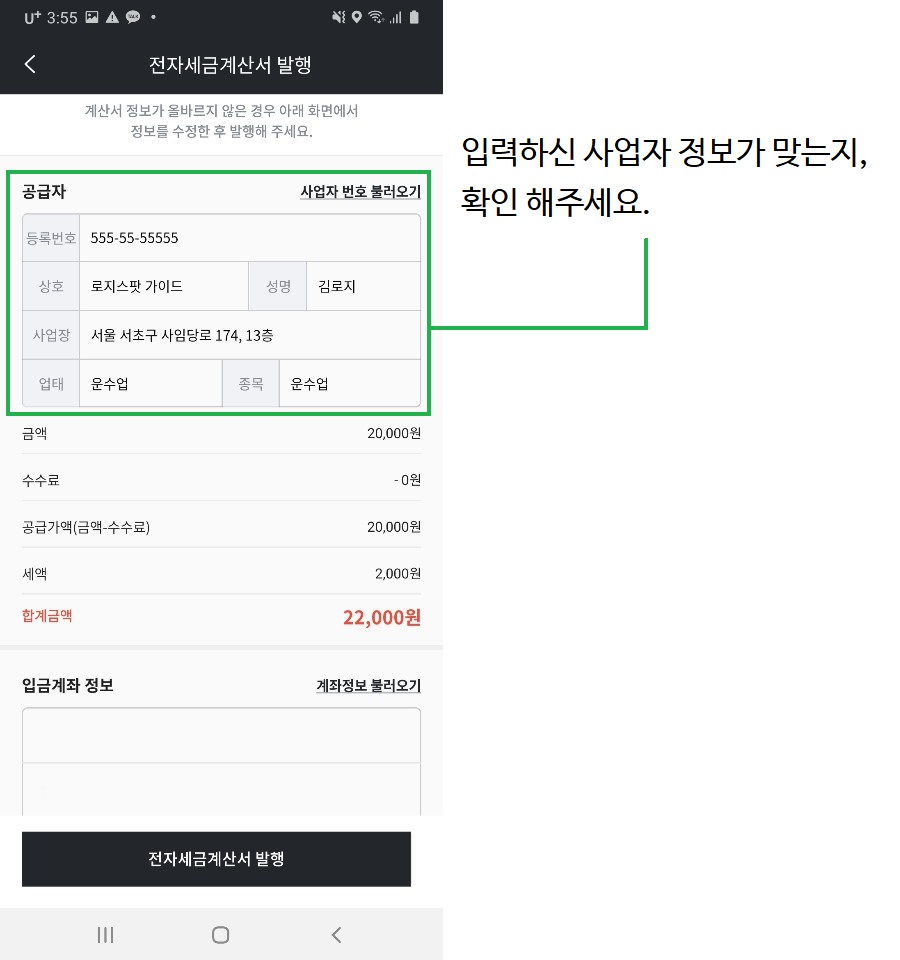Click the 전자세금계산서 발행 button
Viewport: 900px width, 960px height.
216,858
